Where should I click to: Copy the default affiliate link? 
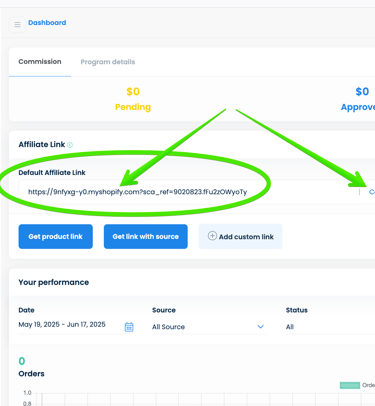[x=372, y=192]
